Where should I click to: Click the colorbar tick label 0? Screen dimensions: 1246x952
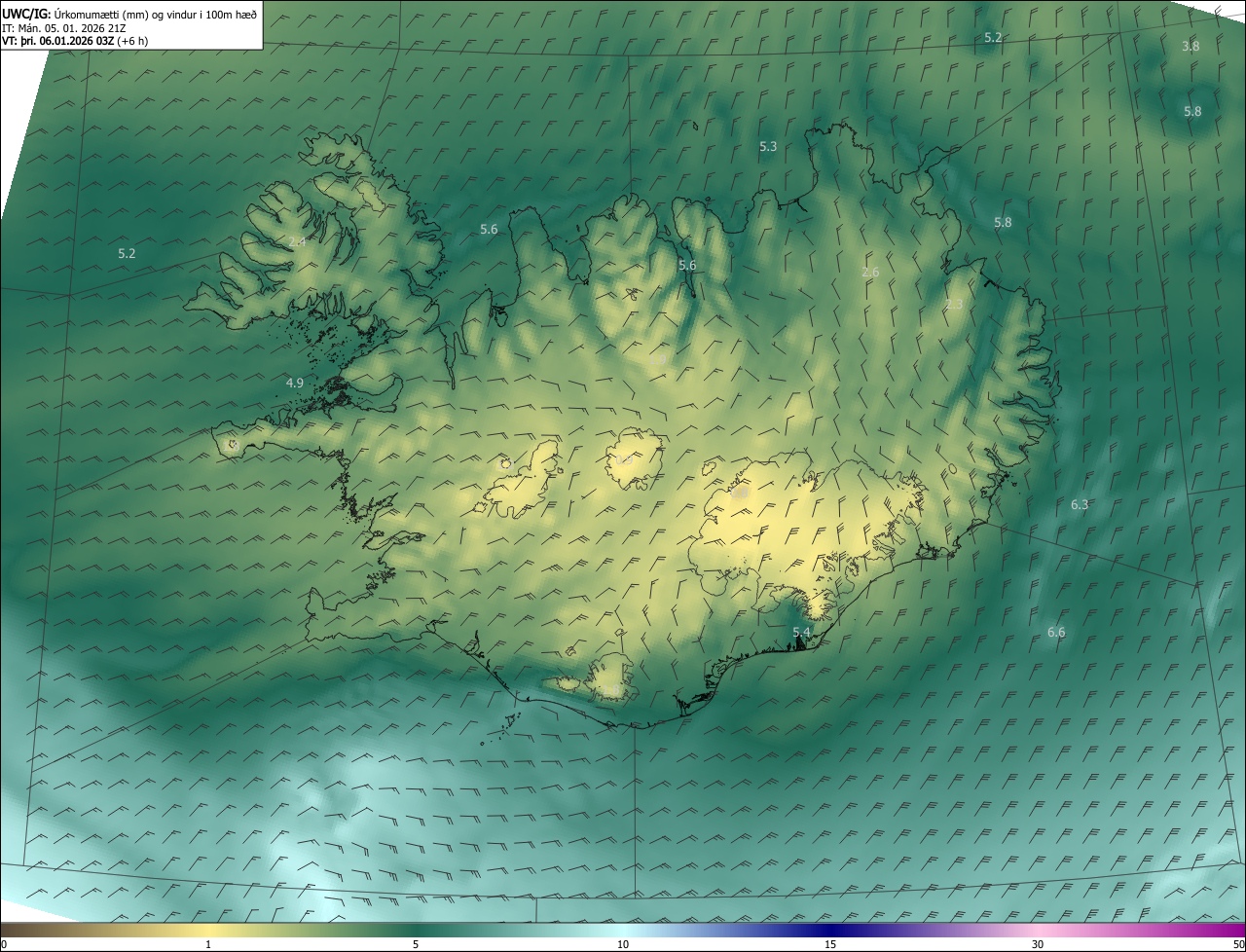(4, 944)
